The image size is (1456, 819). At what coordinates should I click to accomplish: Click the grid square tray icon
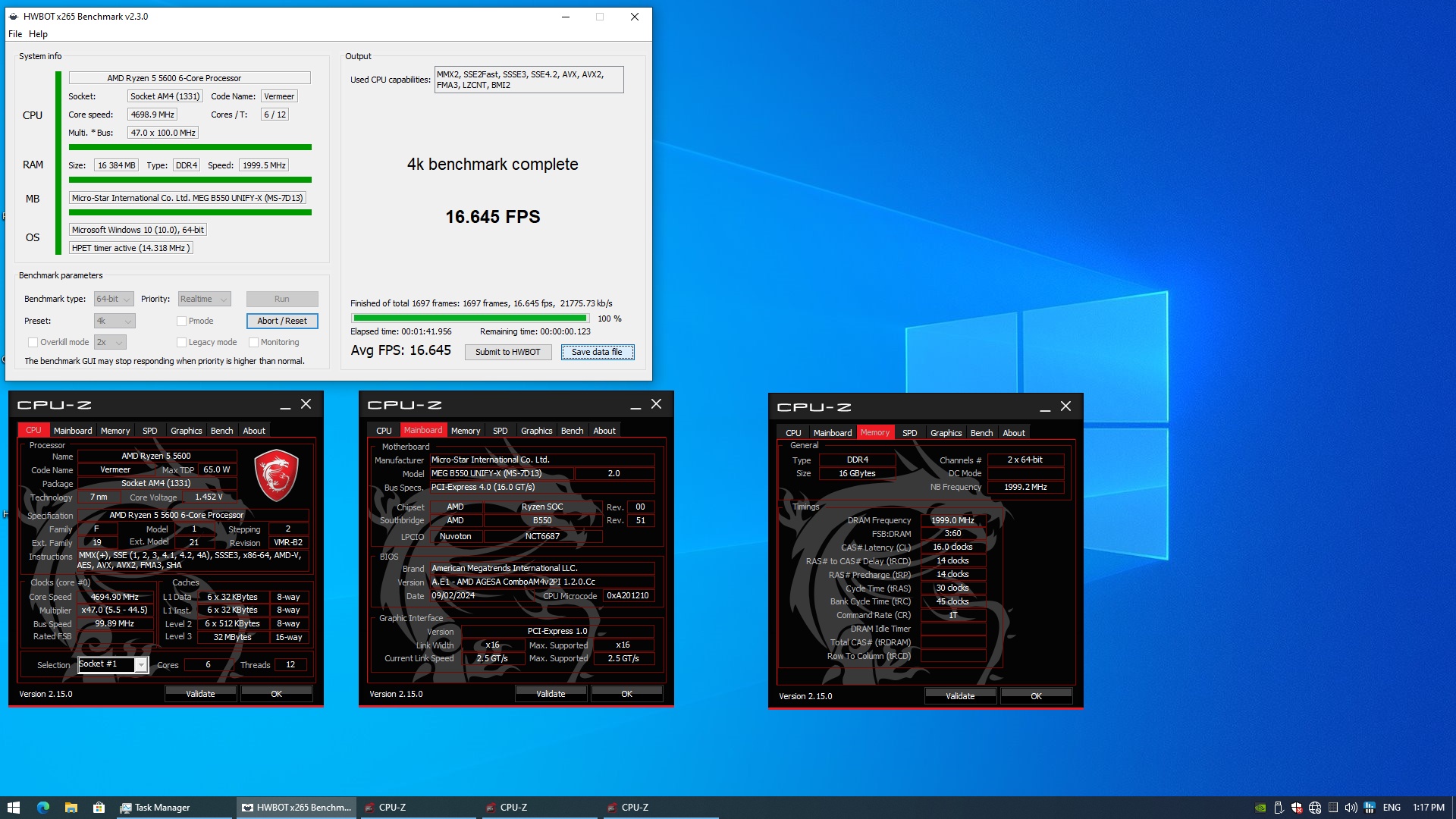point(1333,808)
